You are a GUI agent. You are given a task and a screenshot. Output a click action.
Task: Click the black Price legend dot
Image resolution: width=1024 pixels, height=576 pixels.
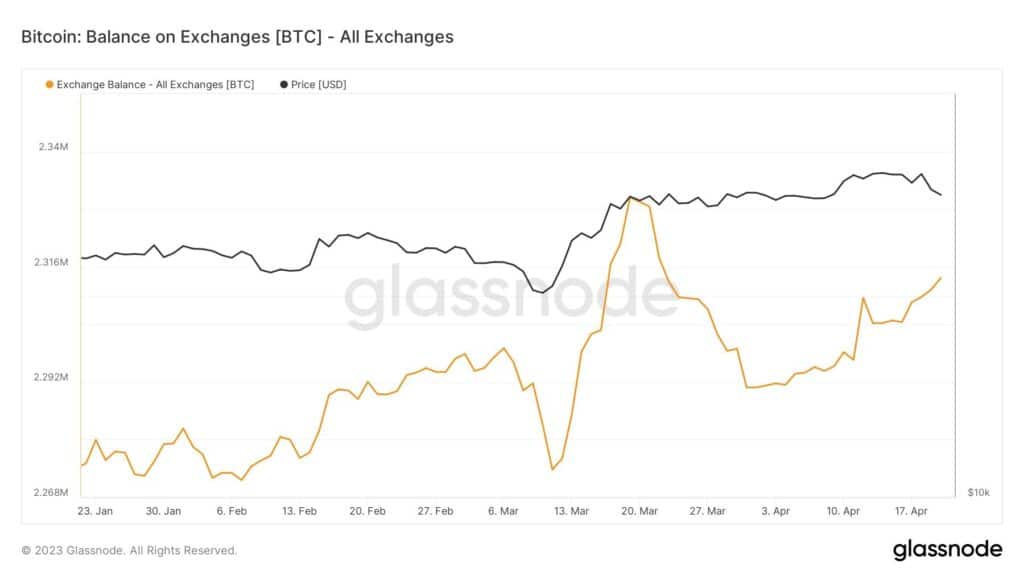[284, 84]
